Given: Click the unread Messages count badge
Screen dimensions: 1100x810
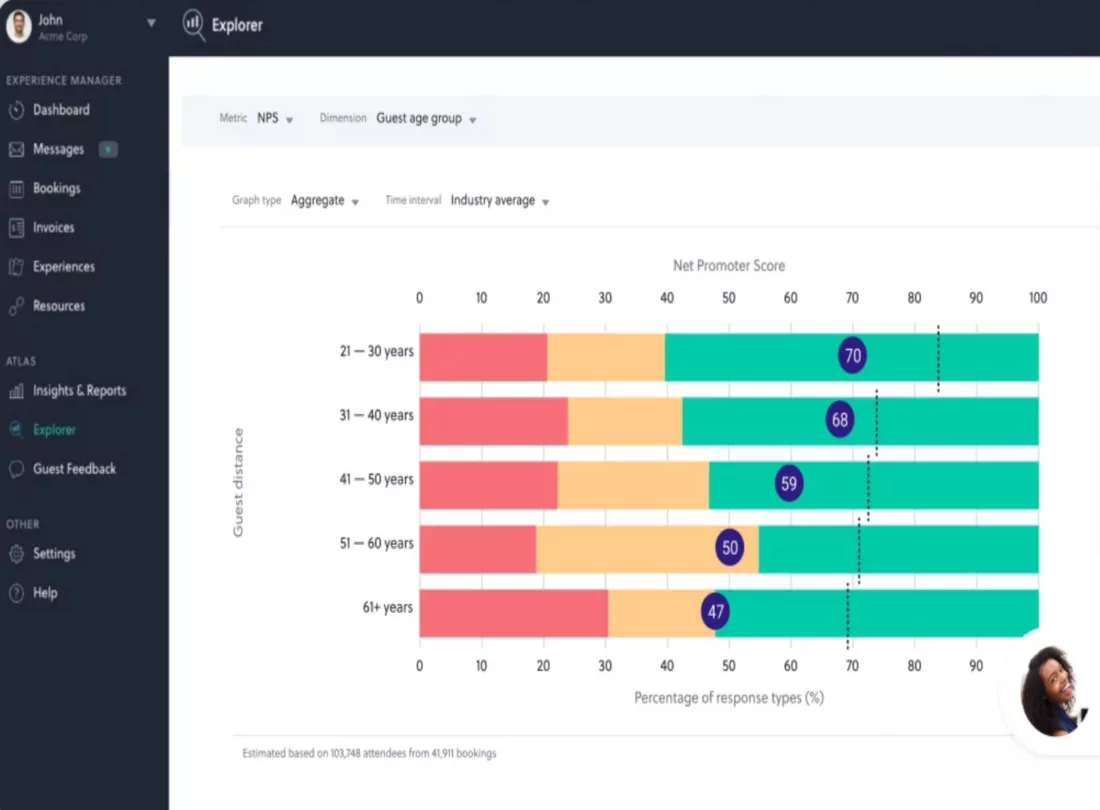Looking at the screenshot, I should point(108,149).
